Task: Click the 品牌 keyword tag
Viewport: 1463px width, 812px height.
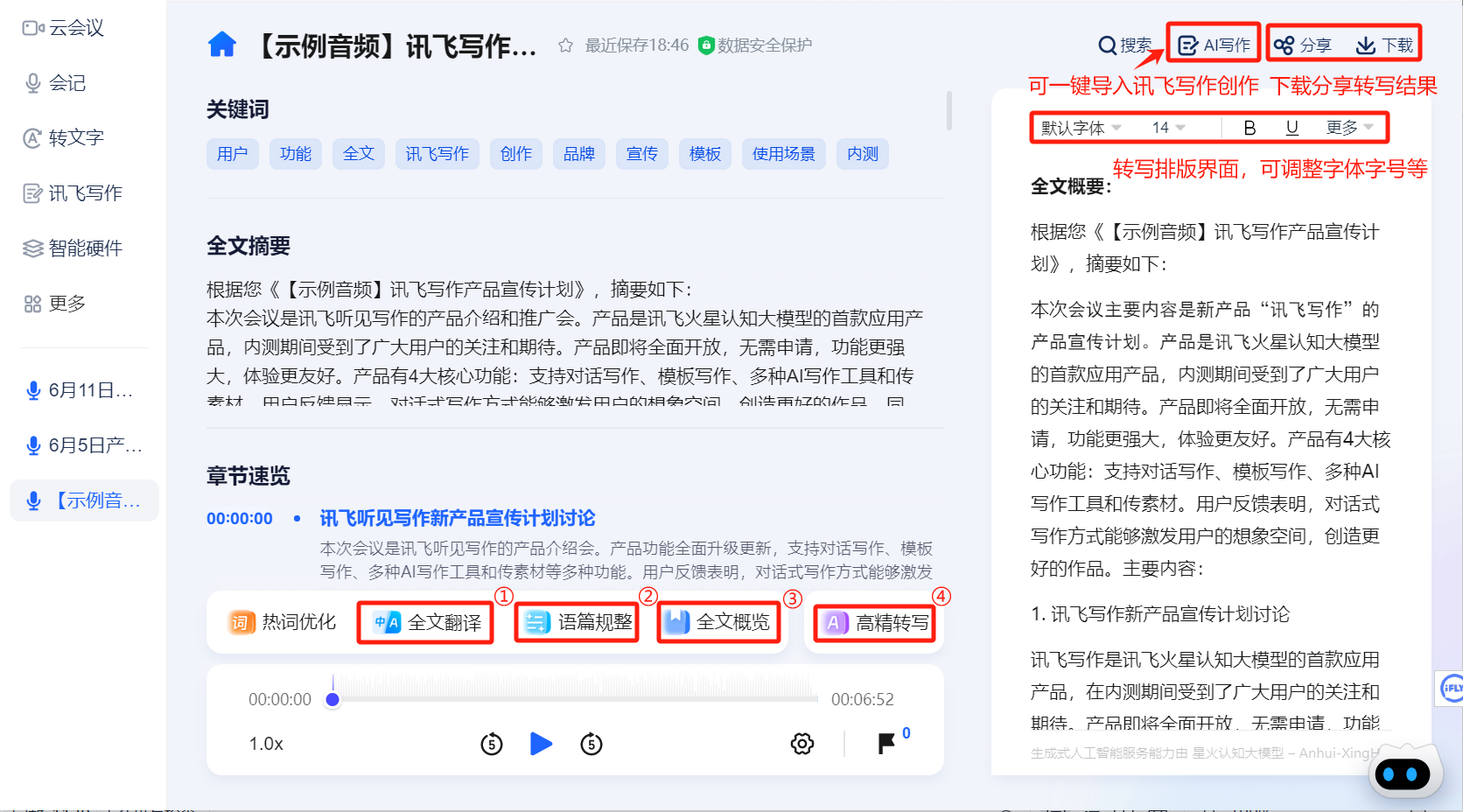Action: tap(579, 154)
